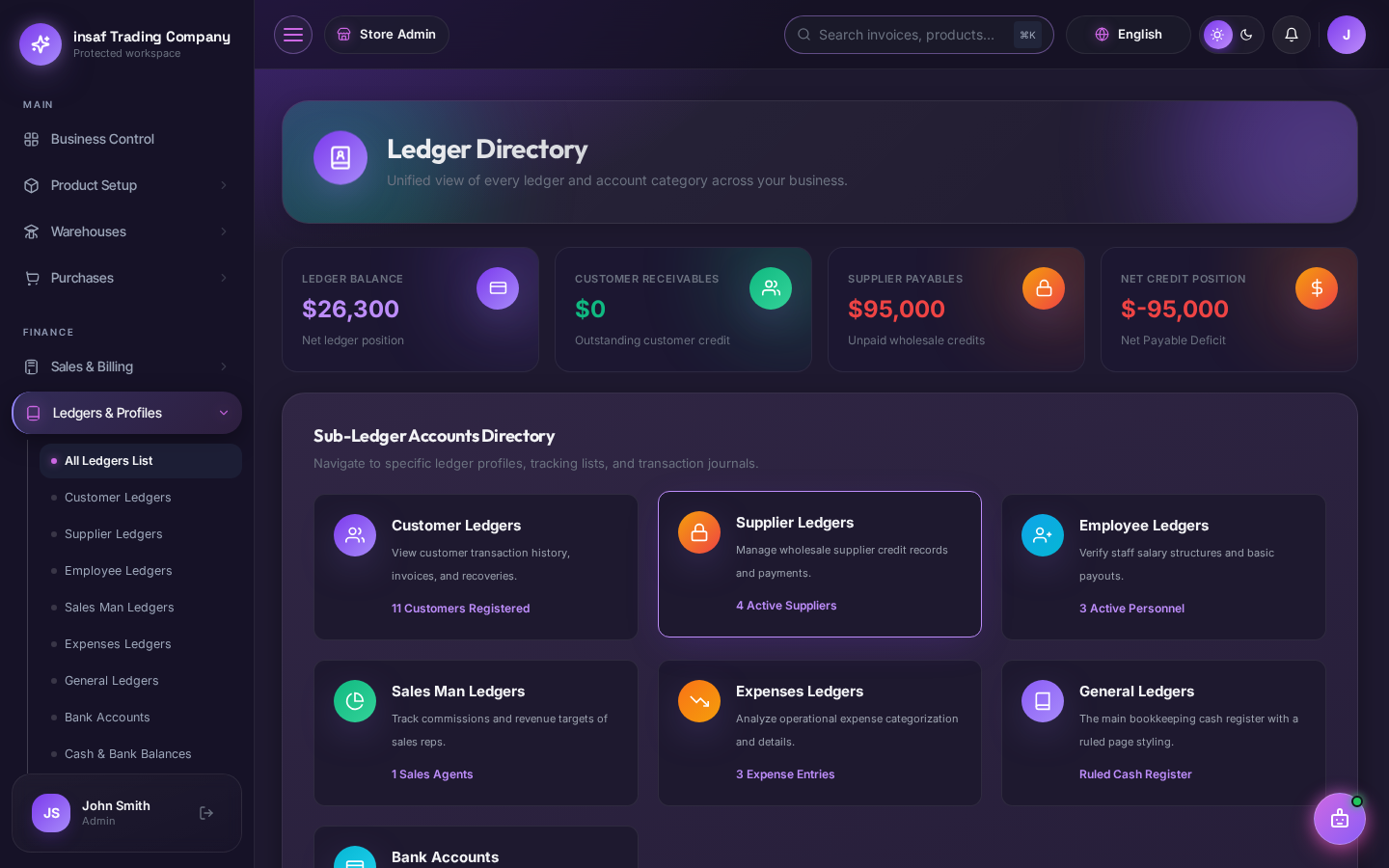Expand Sales & Billing chevron
This screenshot has width=1389, height=868.
pyautogui.click(x=224, y=366)
